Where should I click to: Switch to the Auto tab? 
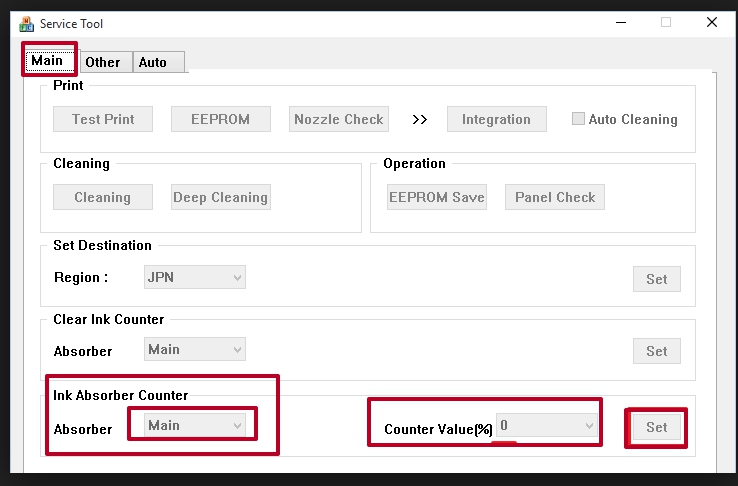point(153,62)
